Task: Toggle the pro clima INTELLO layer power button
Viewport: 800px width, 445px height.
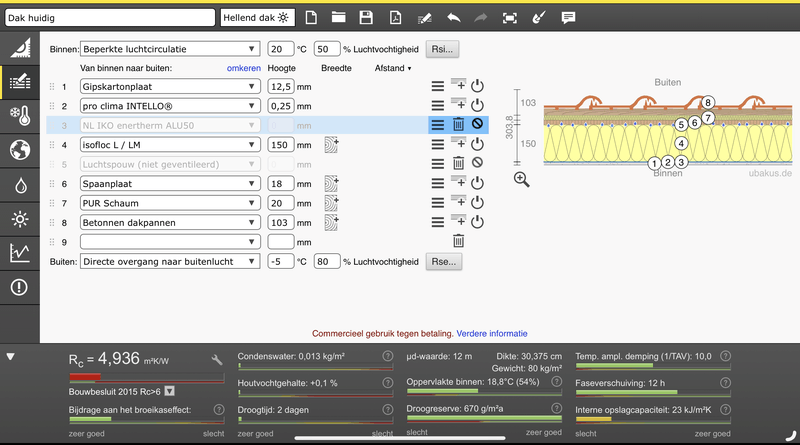Action: 477,105
